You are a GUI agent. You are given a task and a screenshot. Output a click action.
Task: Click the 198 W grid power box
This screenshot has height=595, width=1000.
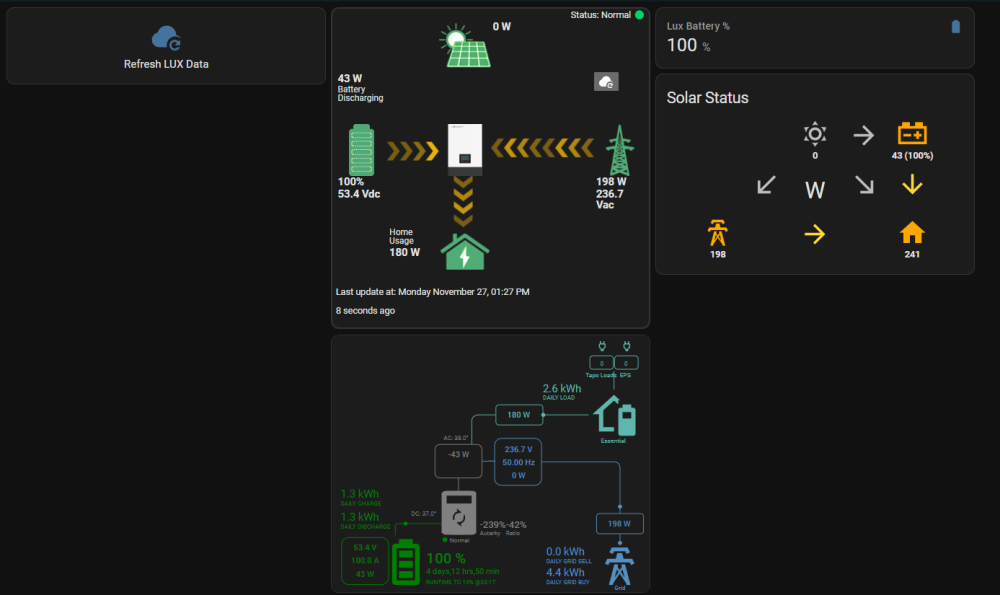pyautogui.click(x=619, y=524)
